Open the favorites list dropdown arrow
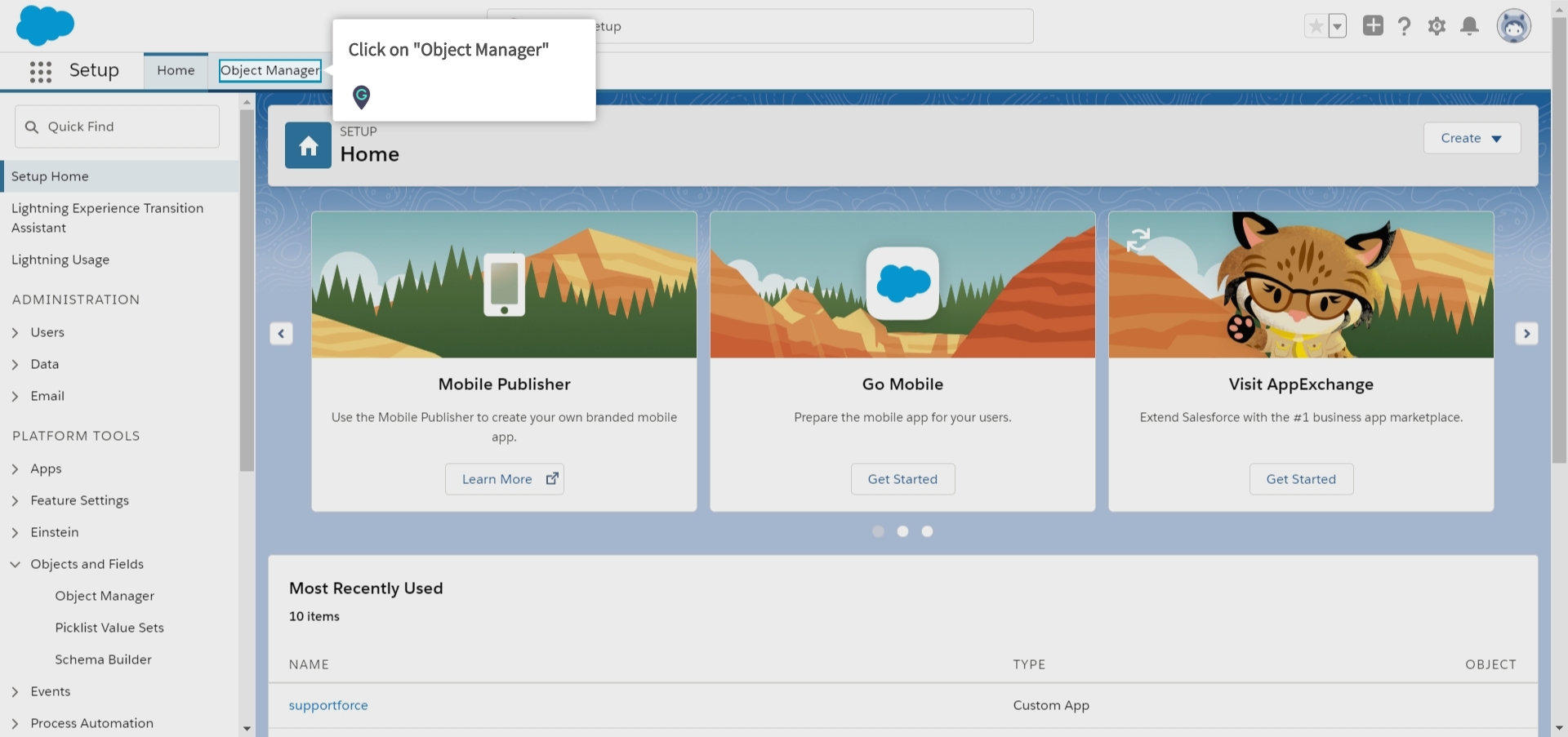Image resolution: width=1568 pixels, height=737 pixels. [x=1337, y=26]
